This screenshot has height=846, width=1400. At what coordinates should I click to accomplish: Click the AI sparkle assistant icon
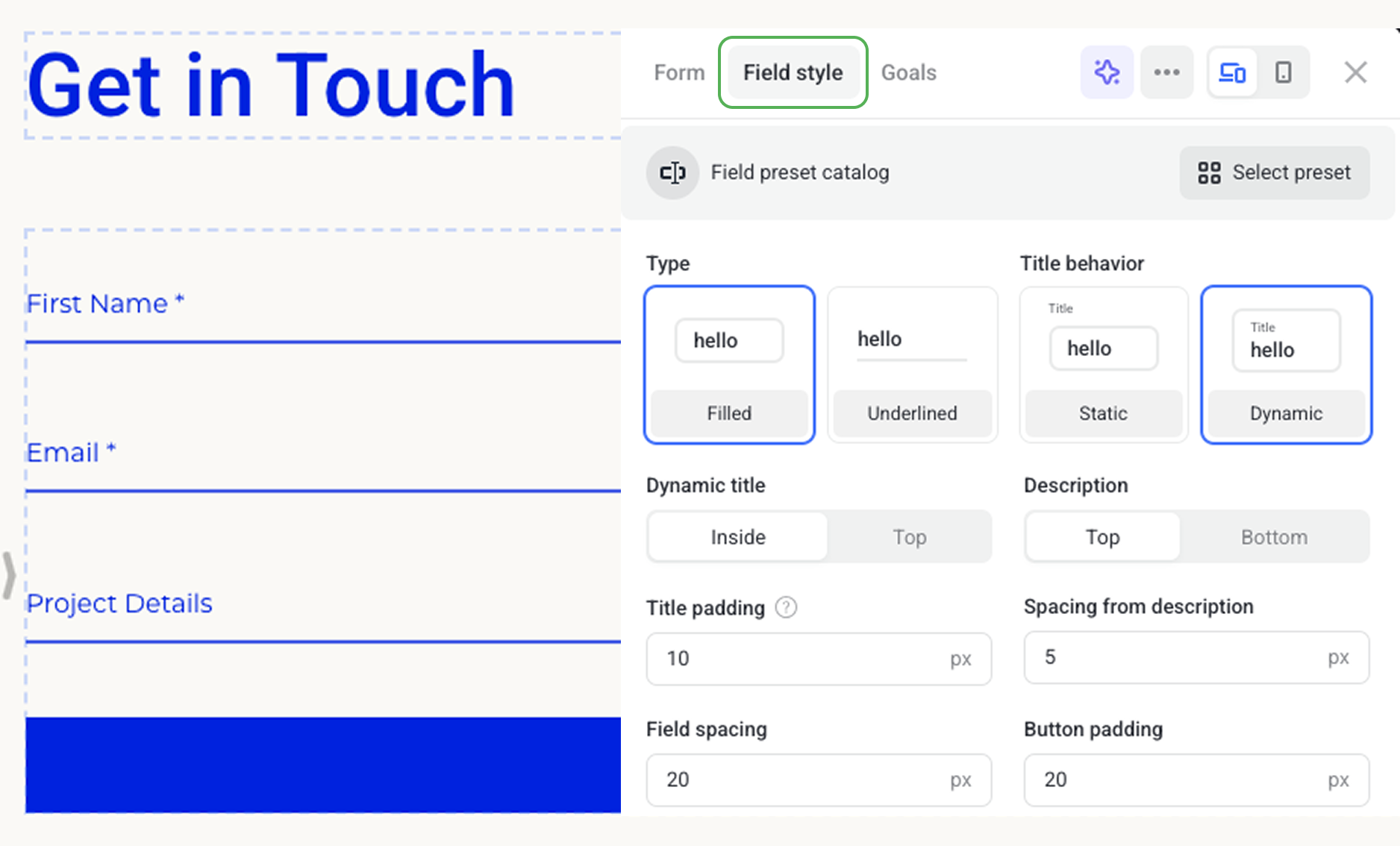click(1107, 72)
